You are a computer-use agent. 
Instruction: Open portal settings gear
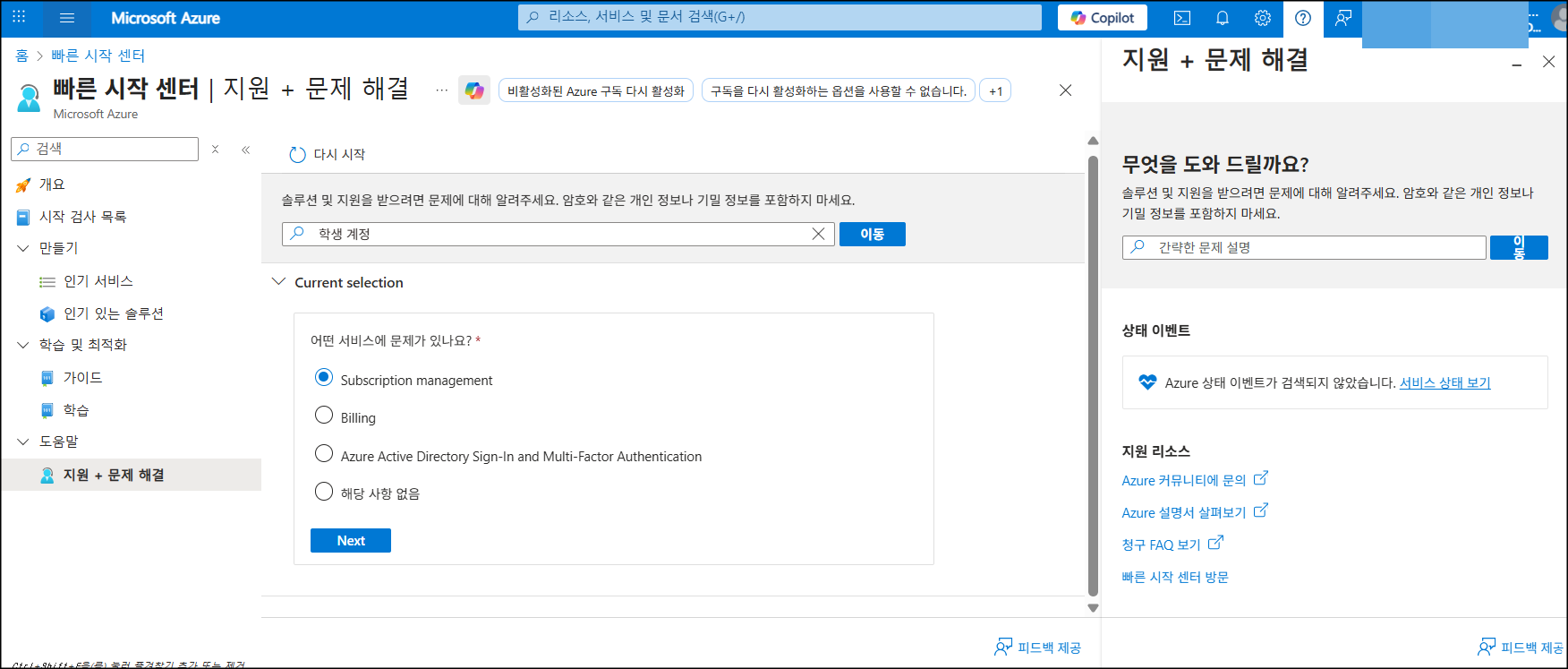pyautogui.click(x=1263, y=18)
